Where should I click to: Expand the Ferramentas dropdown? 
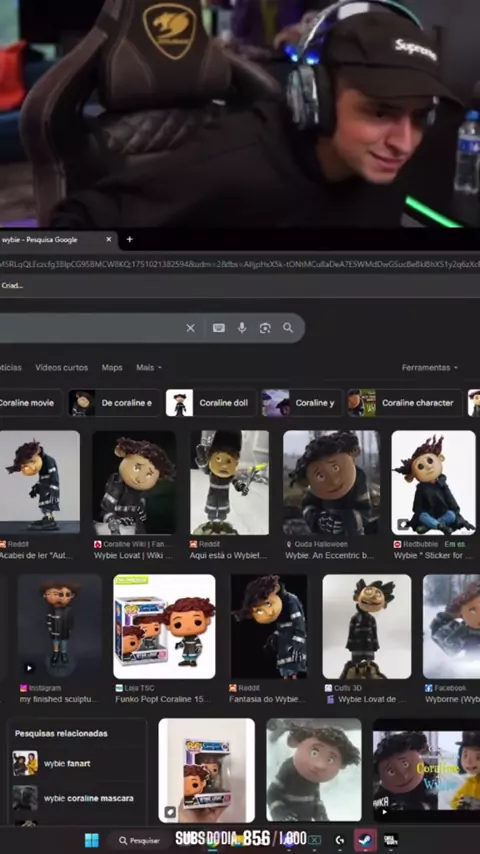pyautogui.click(x=429, y=368)
